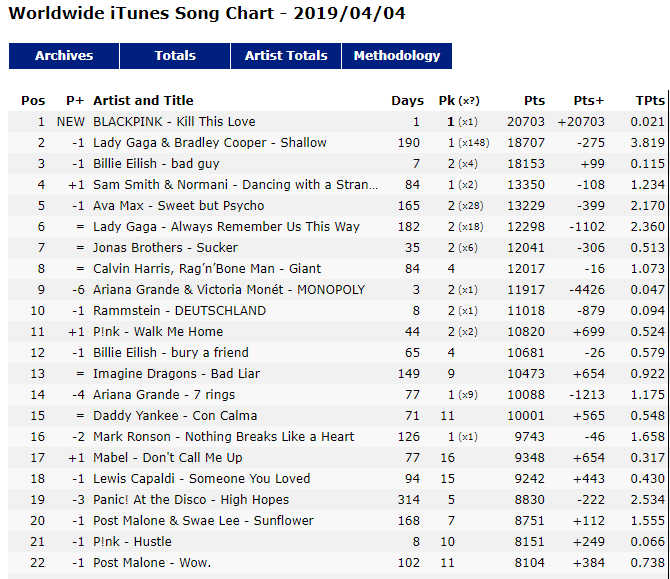Click the Pts column header
Image resolution: width=670 pixels, height=579 pixels.
tap(534, 101)
